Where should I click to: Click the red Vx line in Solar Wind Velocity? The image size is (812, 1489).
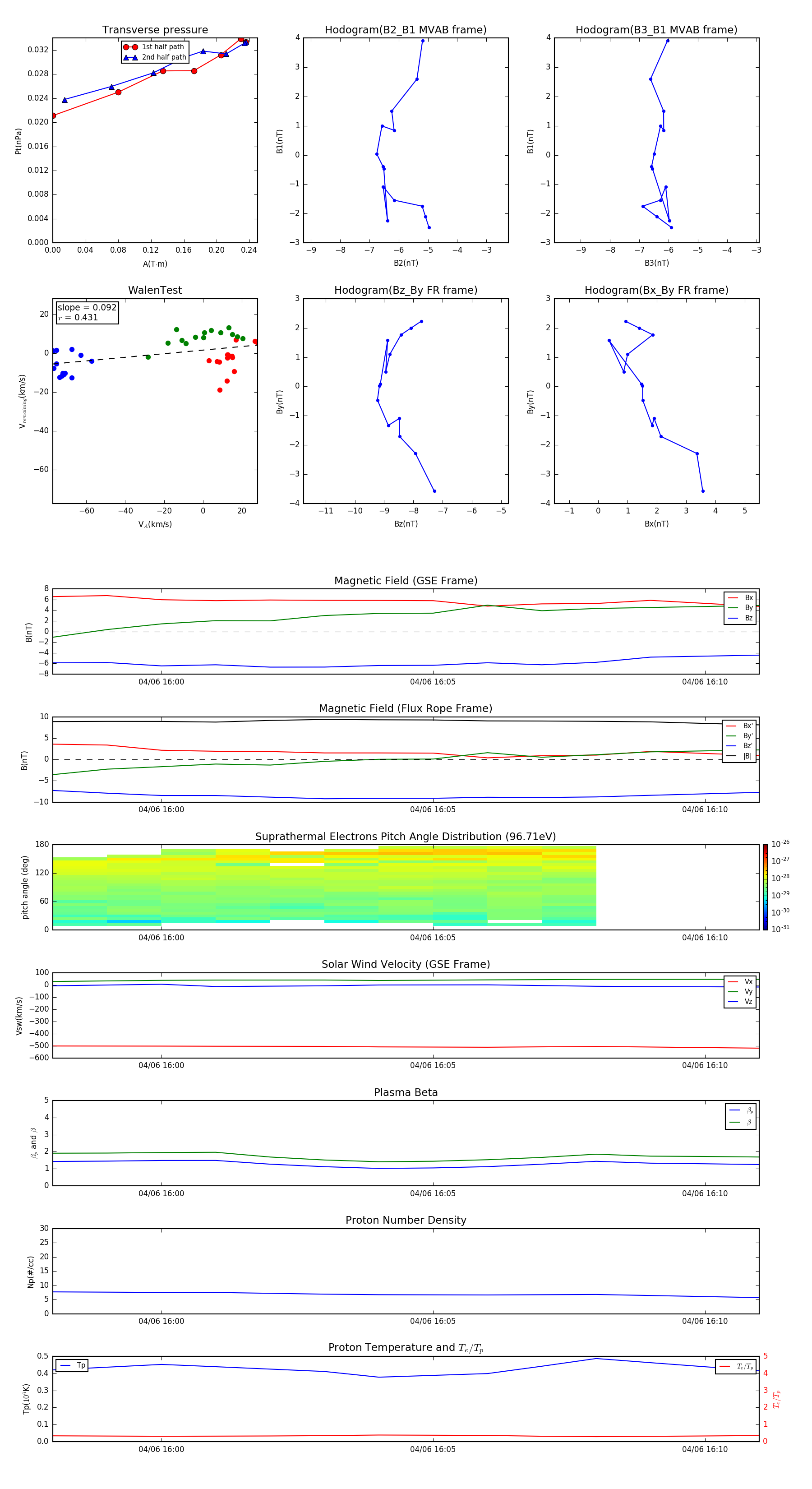coord(406,1047)
